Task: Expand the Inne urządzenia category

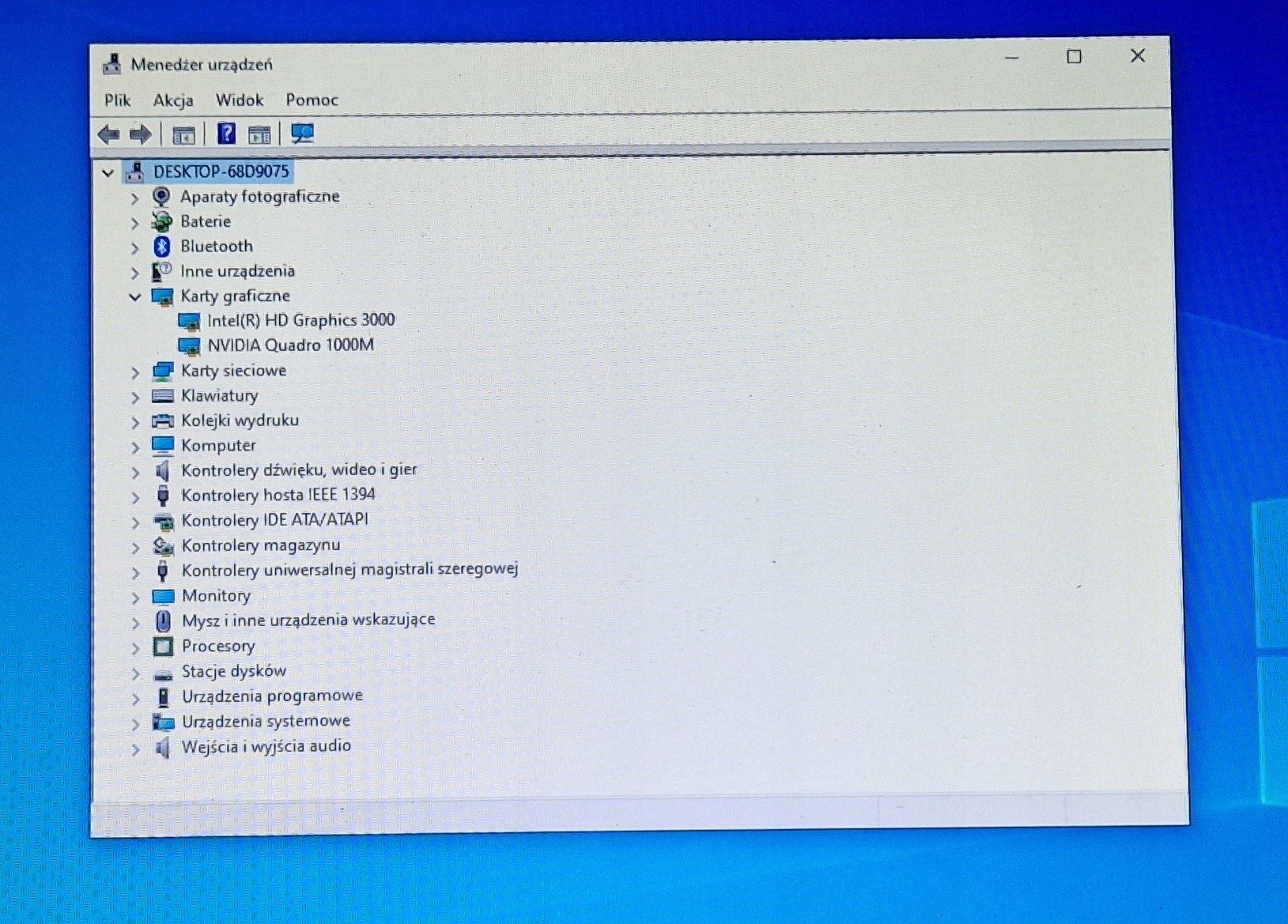Action: click(x=135, y=273)
